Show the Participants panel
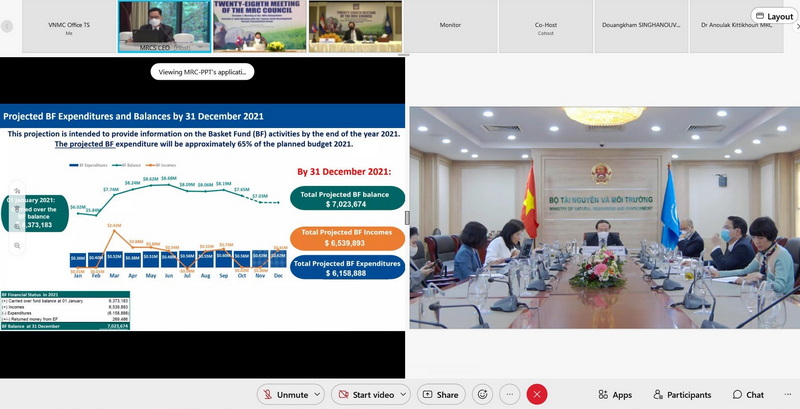This screenshot has width=800, height=409. point(682,395)
